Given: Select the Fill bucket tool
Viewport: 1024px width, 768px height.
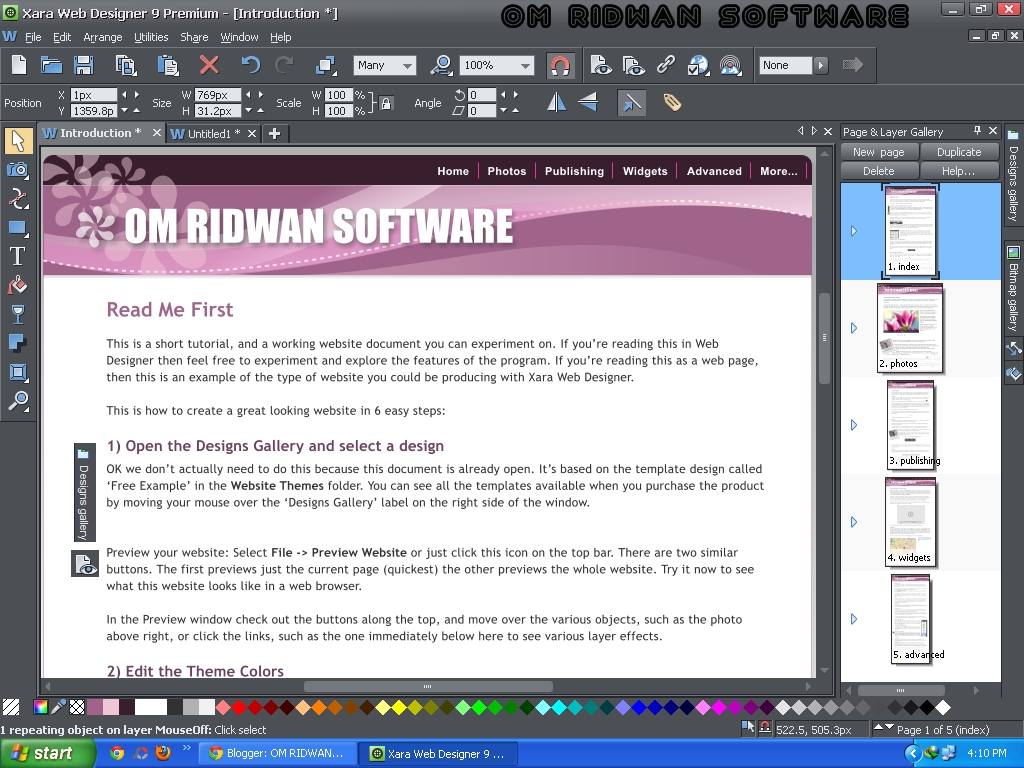Looking at the screenshot, I should pyautogui.click(x=18, y=285).
